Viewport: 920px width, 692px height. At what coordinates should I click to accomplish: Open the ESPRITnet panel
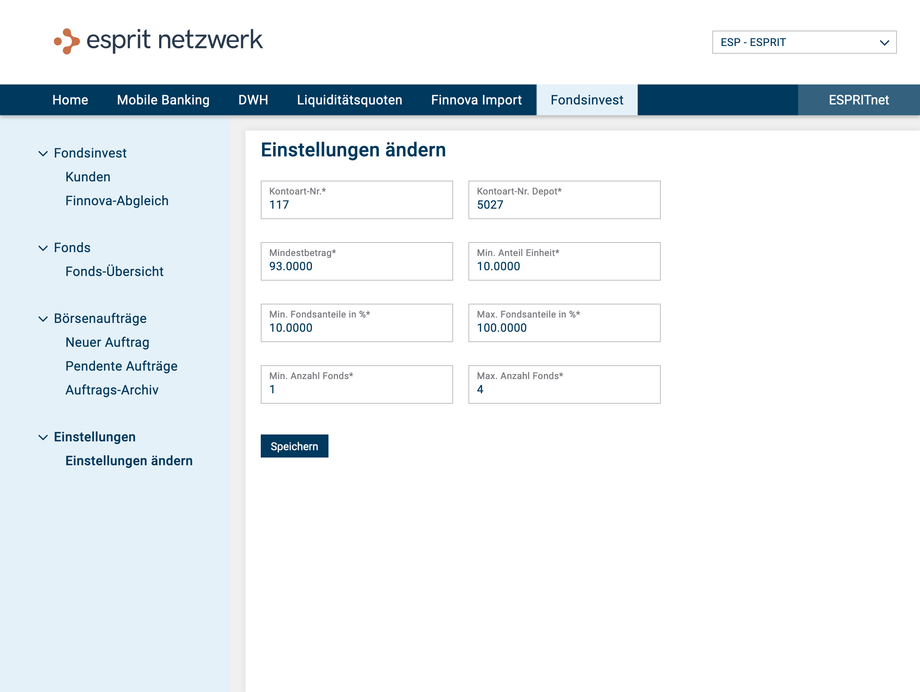[858, 99]
